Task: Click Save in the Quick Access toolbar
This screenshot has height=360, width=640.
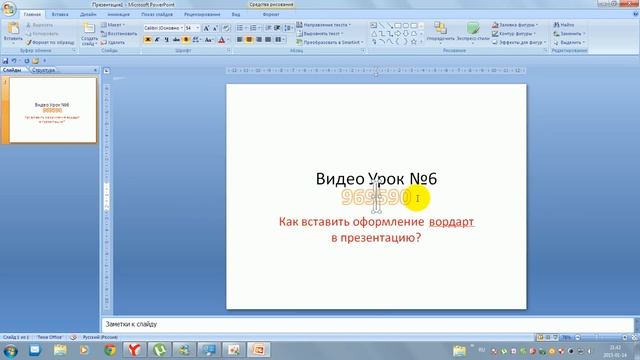Action: [5, 61]
